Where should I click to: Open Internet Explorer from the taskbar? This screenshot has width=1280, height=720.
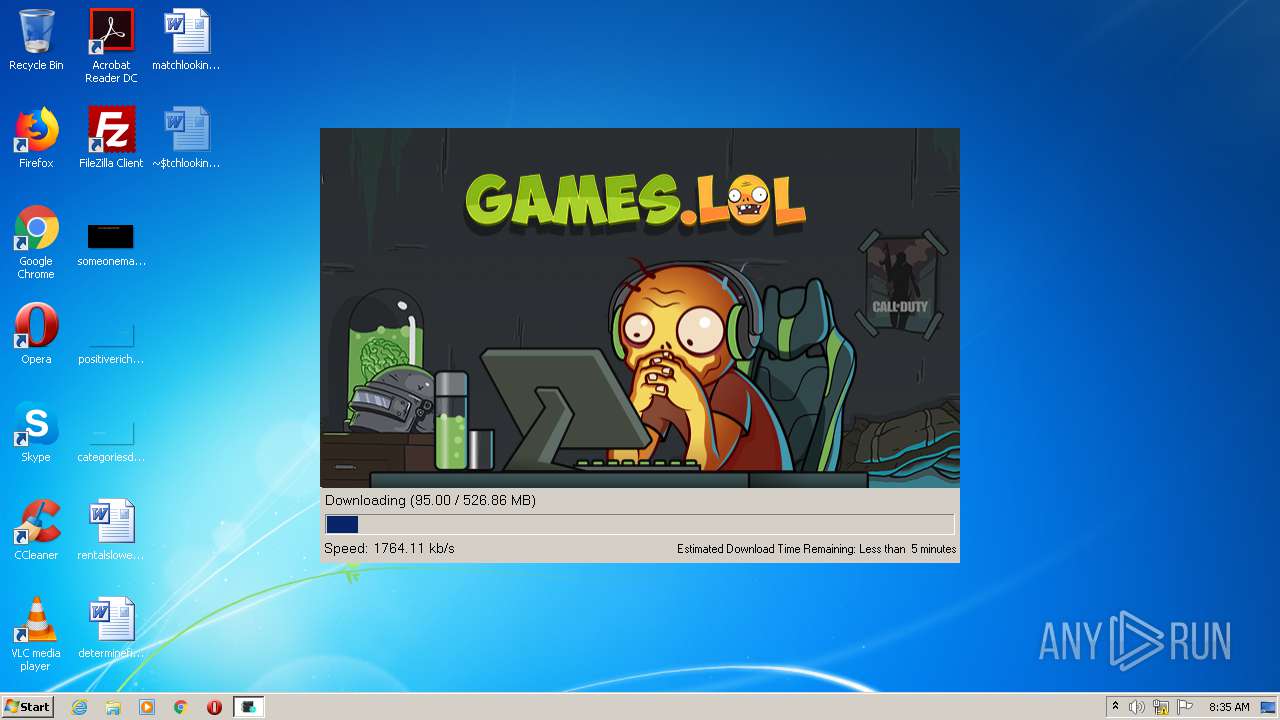(x=80, y=707)
